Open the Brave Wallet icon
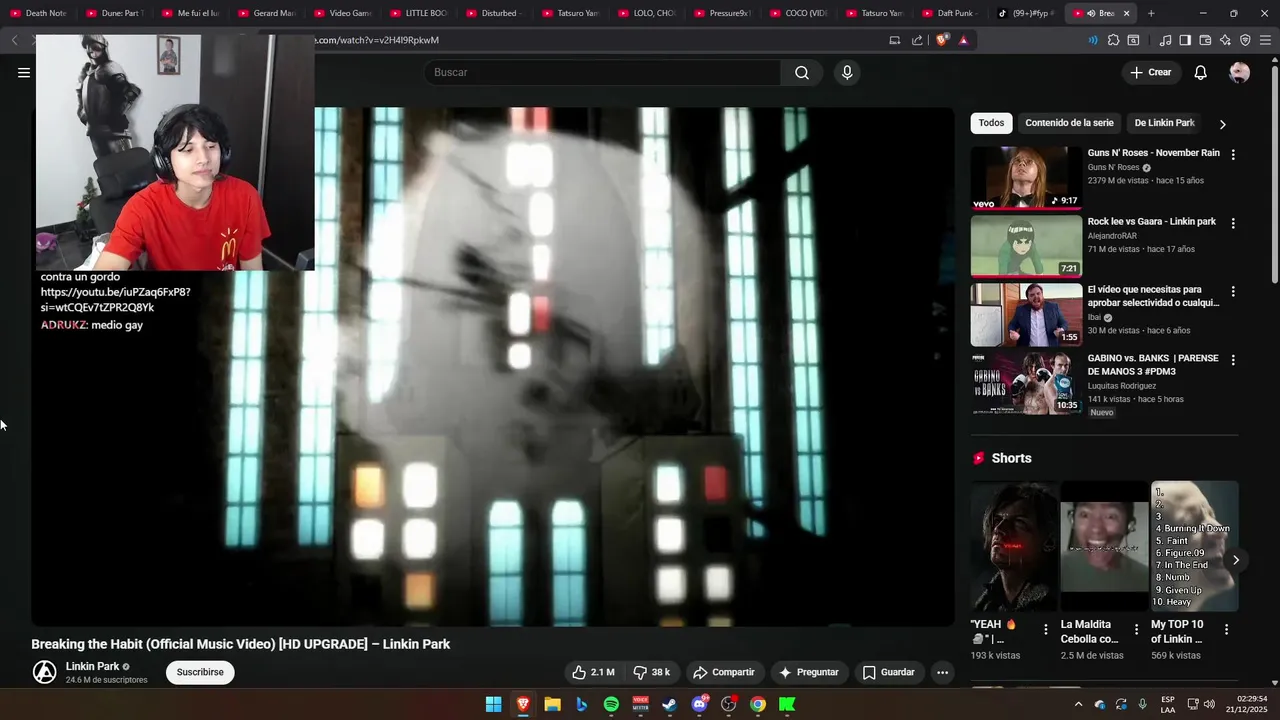Screen dimensions: 1280x720 coord(1205,40)
